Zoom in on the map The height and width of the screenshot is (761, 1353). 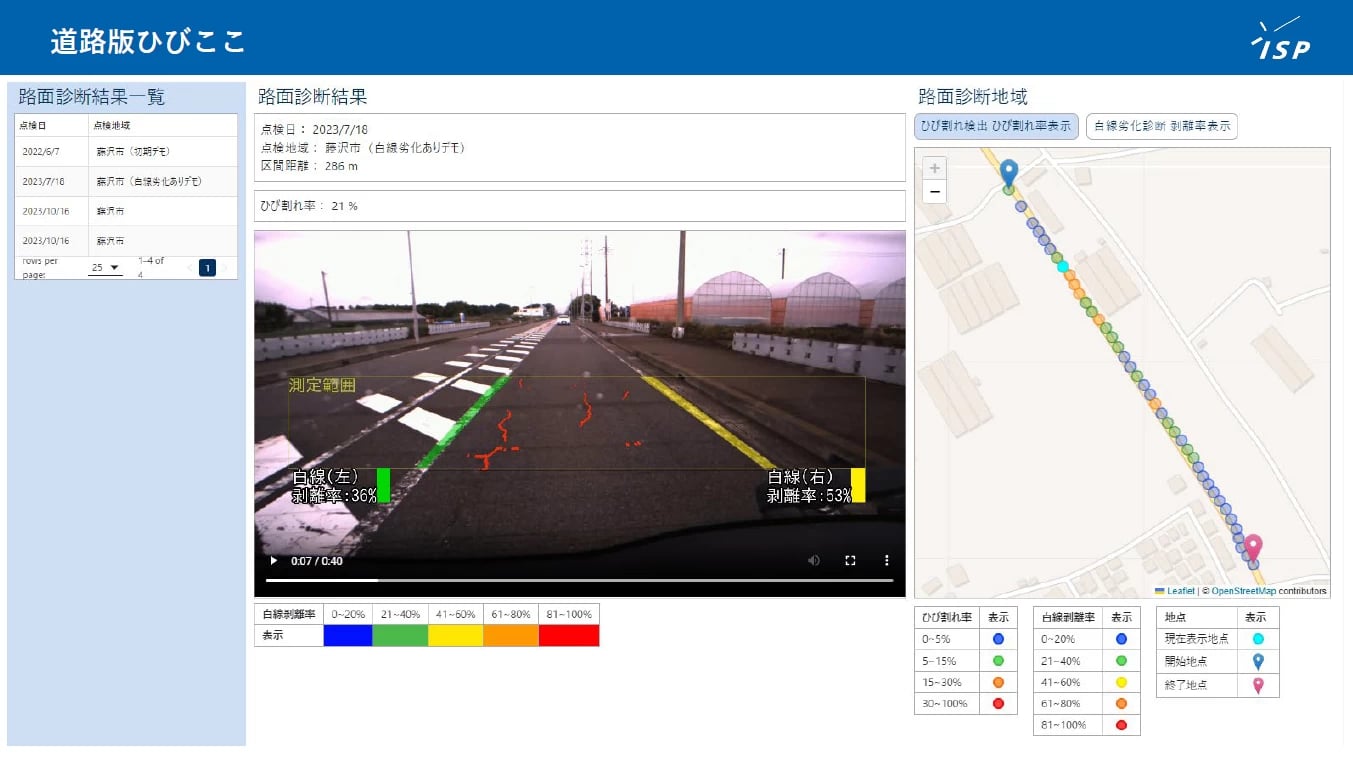point(934,168)
